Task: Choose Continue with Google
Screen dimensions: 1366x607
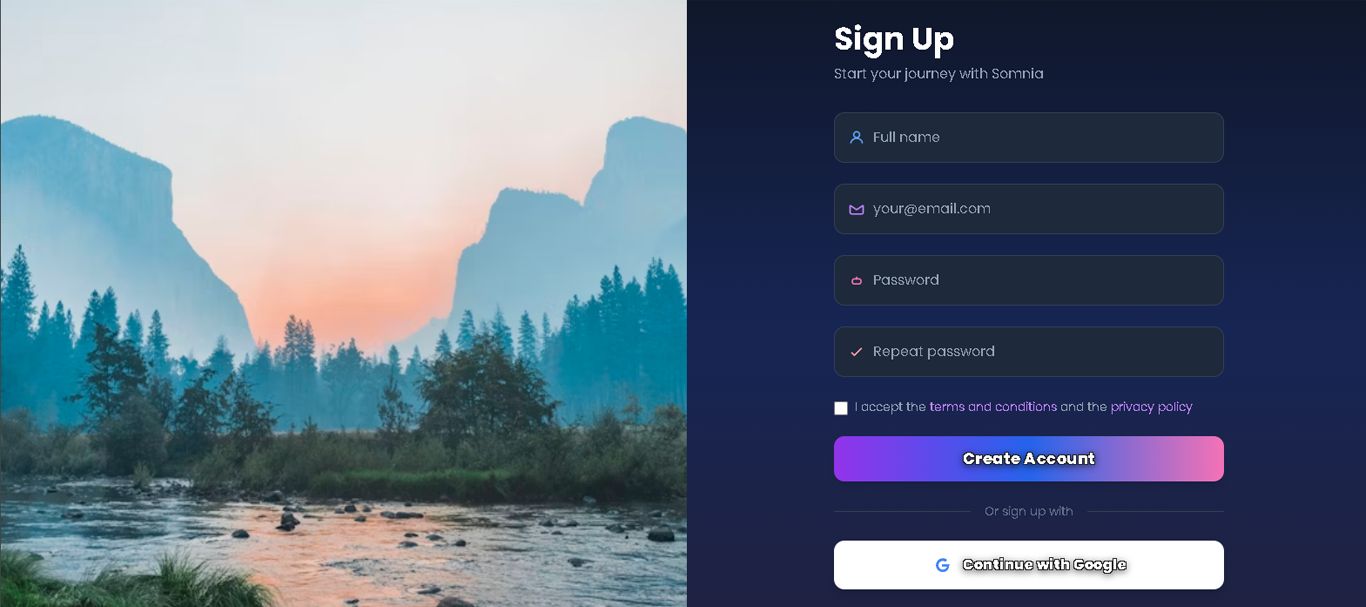Action: coord(1029,565)
